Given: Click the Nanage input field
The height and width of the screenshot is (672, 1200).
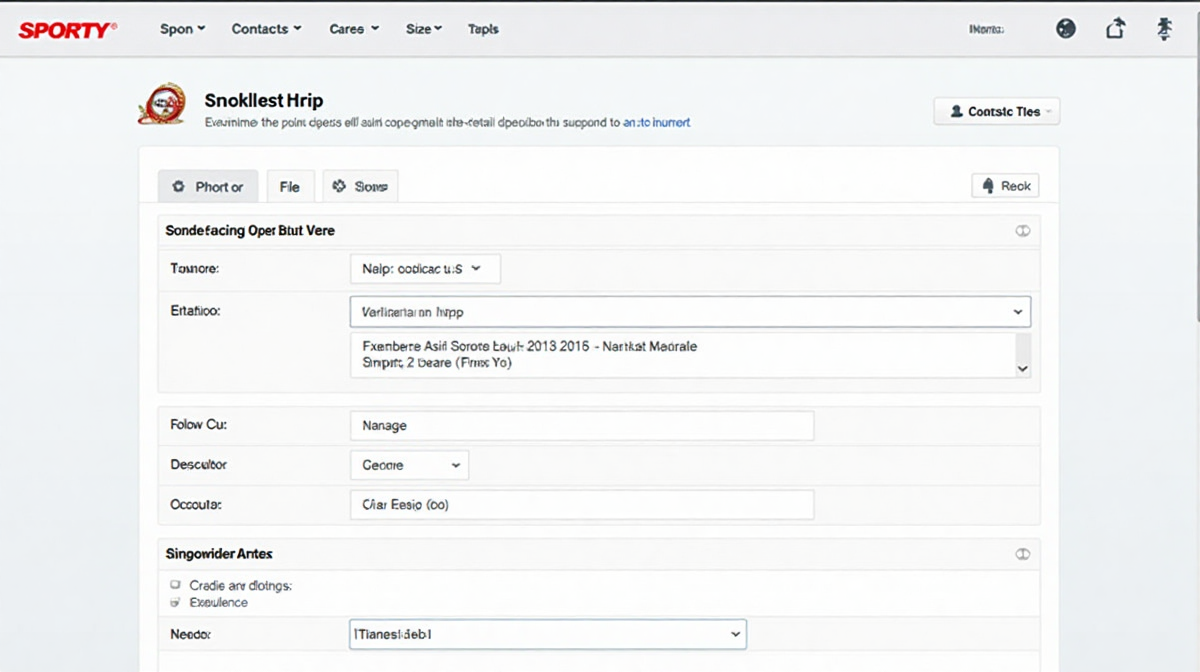Looking at the screenshot, I should click(x=582, y=425).
